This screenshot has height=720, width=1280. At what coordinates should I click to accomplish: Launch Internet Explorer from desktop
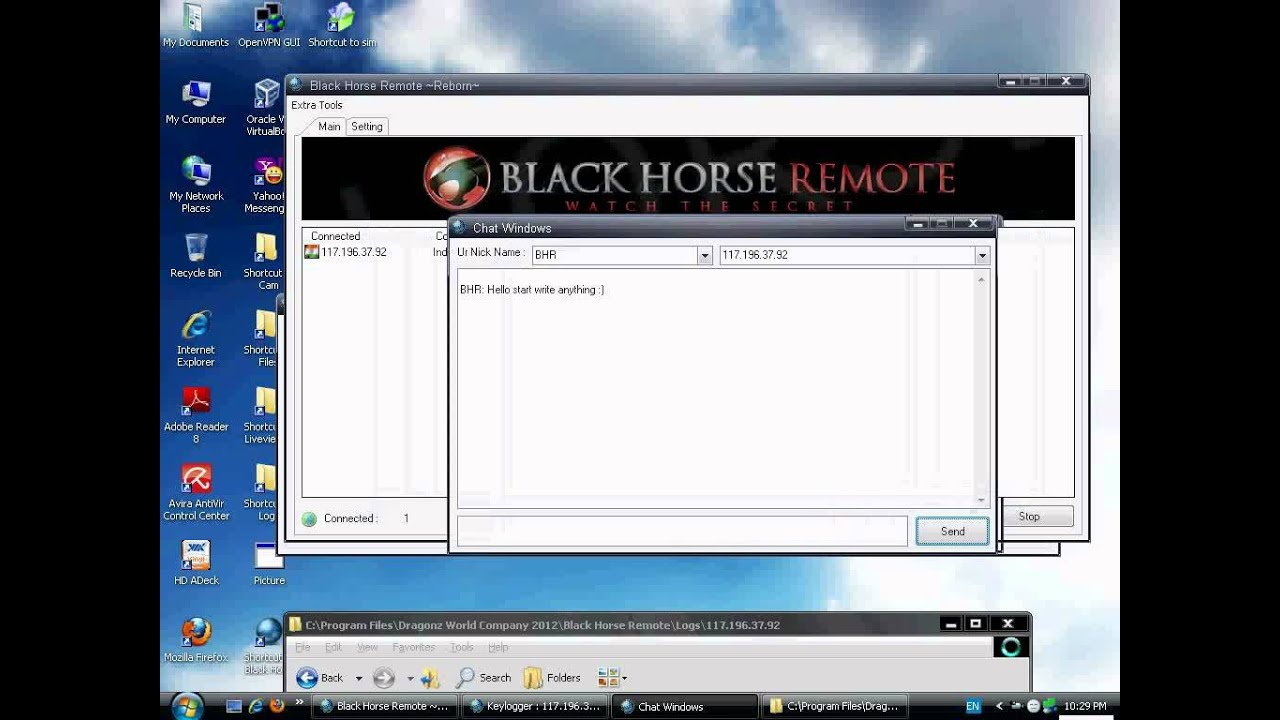196,338
